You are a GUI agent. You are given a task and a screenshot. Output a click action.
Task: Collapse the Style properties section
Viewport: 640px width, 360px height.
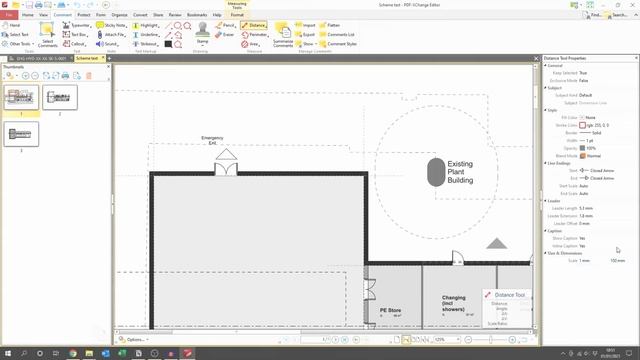pyautogui.click(x=546, y=110)
